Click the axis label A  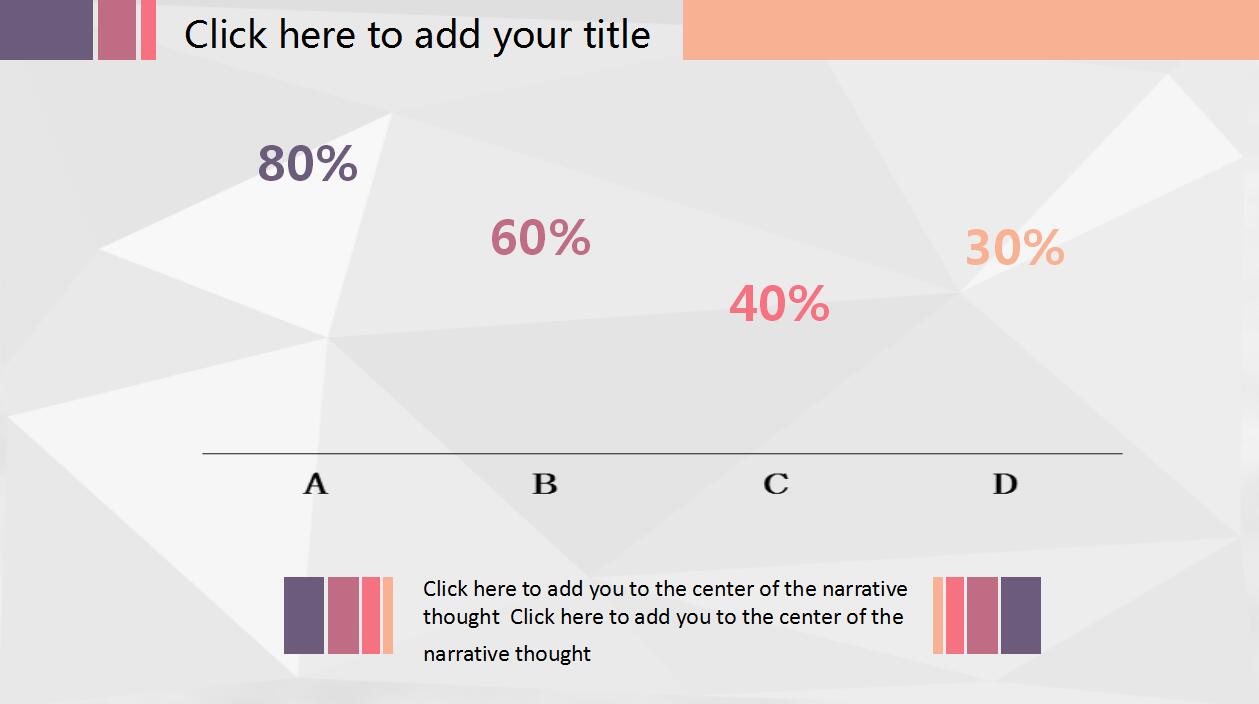point(315,484)
